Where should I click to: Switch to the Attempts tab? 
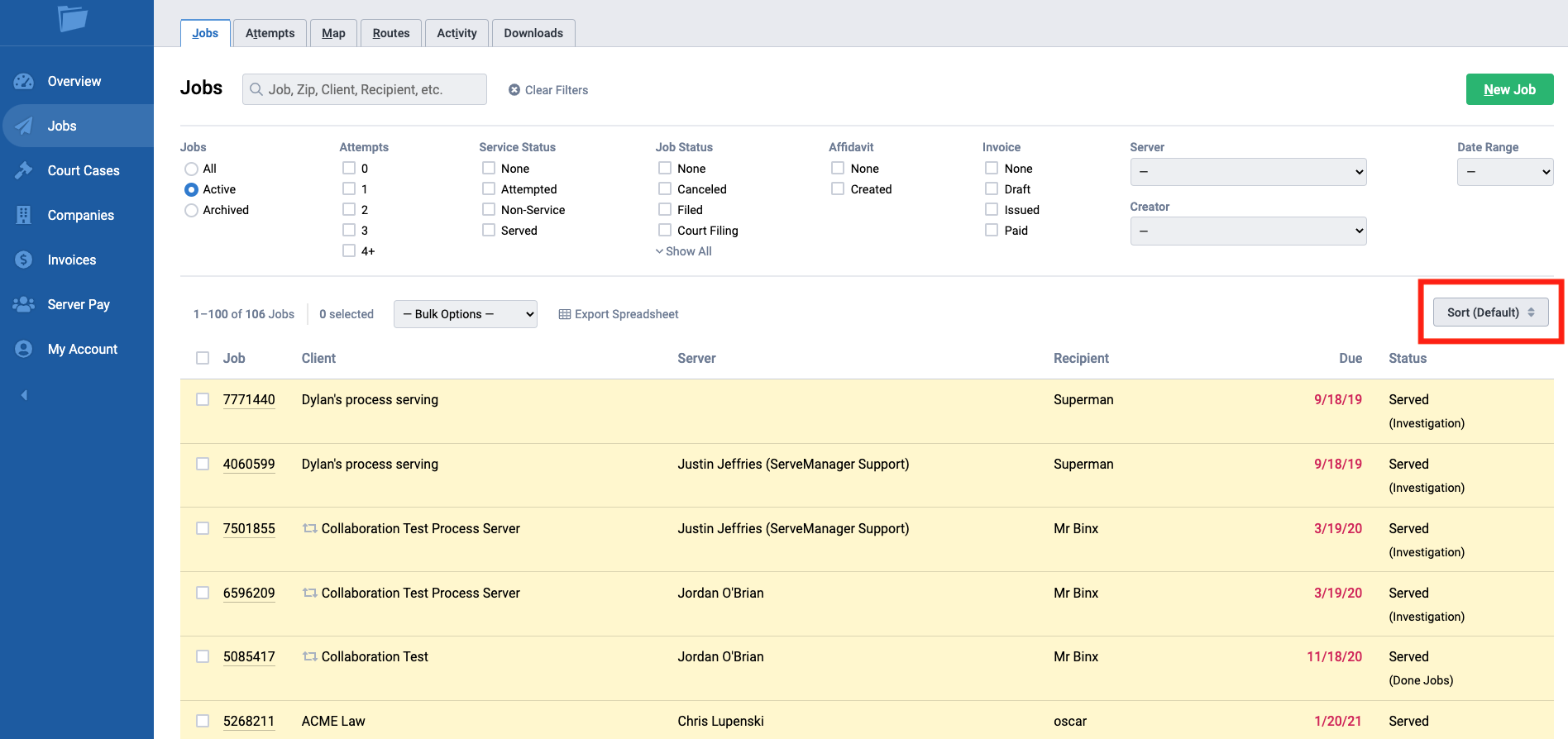pos(270,33)
